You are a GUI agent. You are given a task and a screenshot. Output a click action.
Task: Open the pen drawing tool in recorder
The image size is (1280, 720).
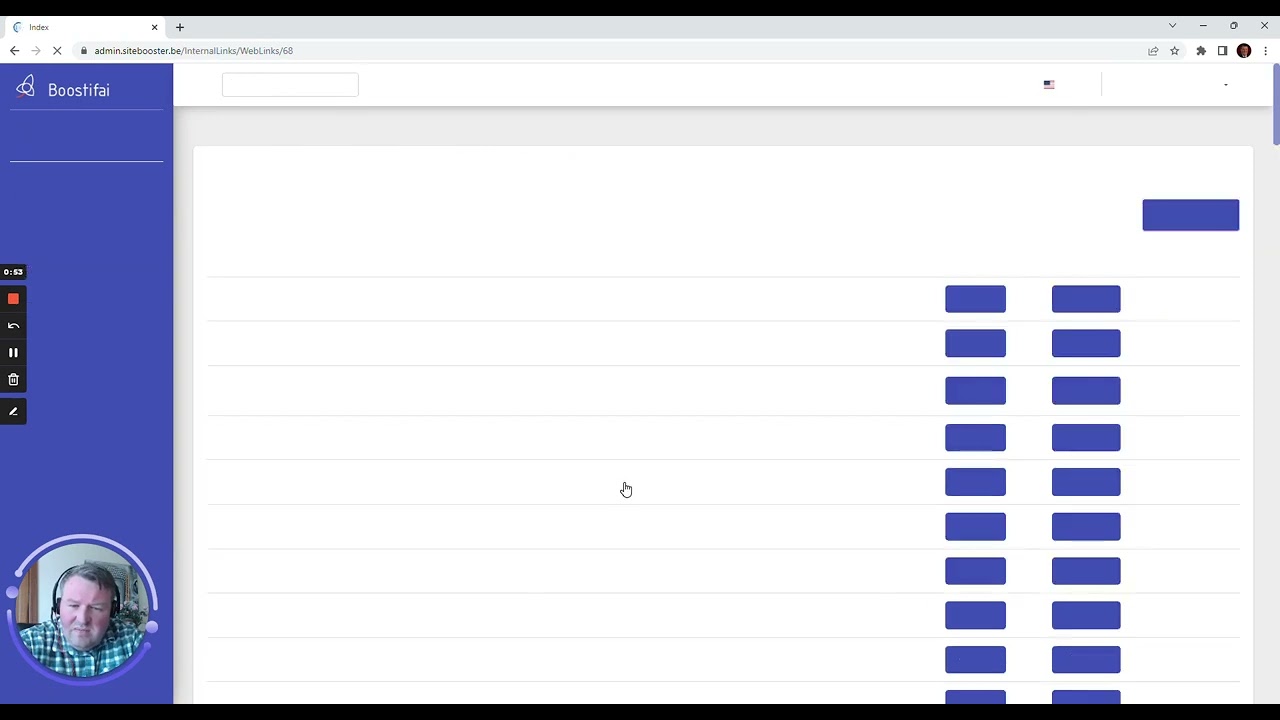tap(13, 411)
